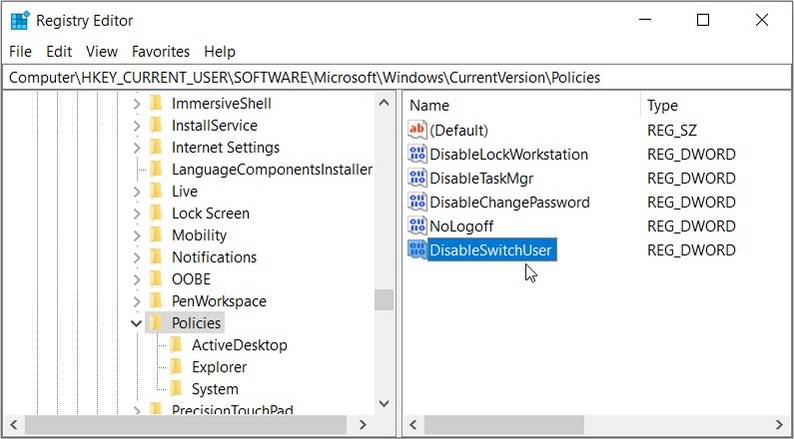
Task: Collapse the Policies key
Action: [x=136, y=323]
